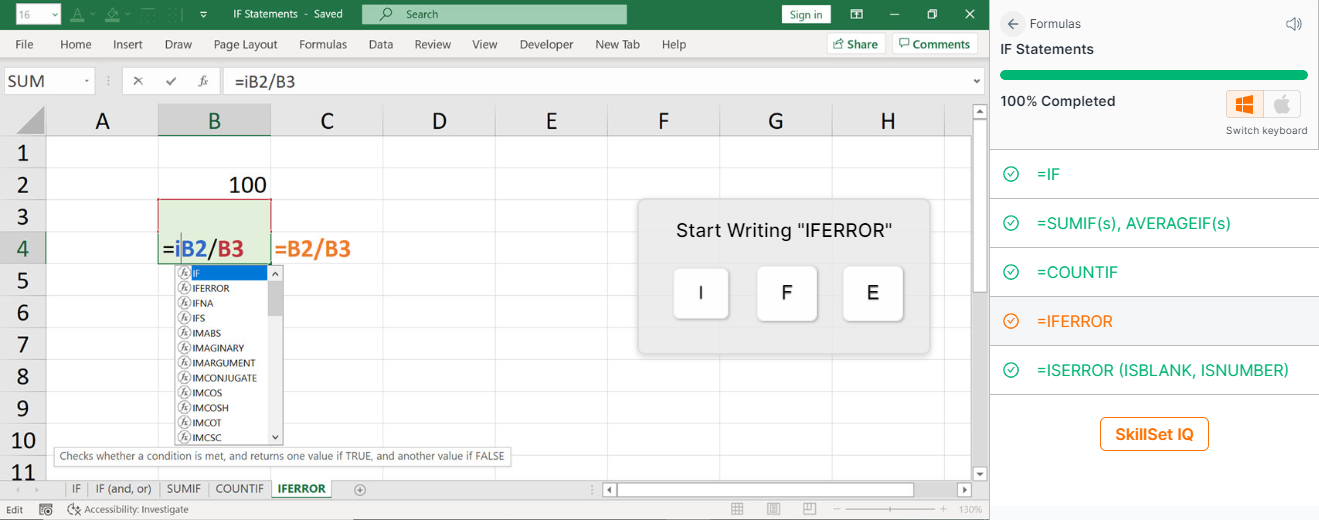This screenshot has height=520, width=1319.
Task: Go back with the arrow next to Formulas
Action: click(x=1013, y=24)
